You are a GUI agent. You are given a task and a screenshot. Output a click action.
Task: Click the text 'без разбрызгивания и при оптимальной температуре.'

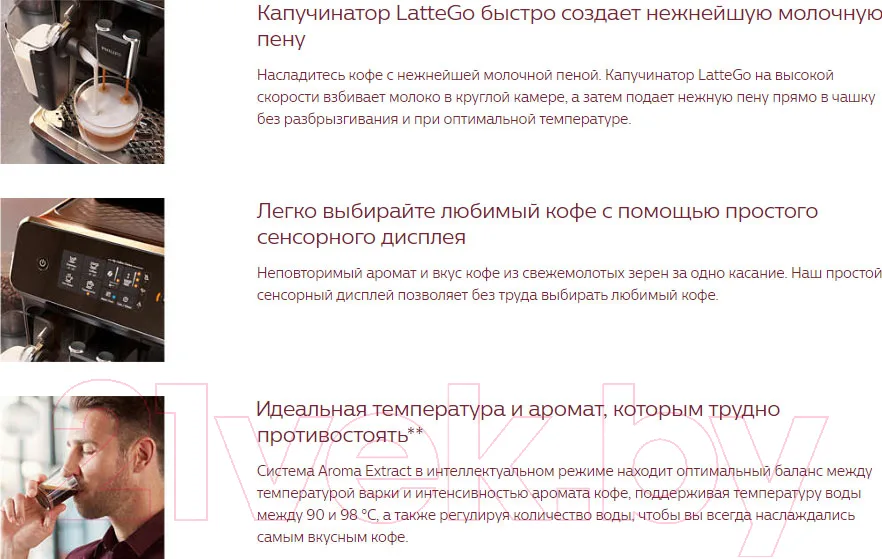pos(444,119)
